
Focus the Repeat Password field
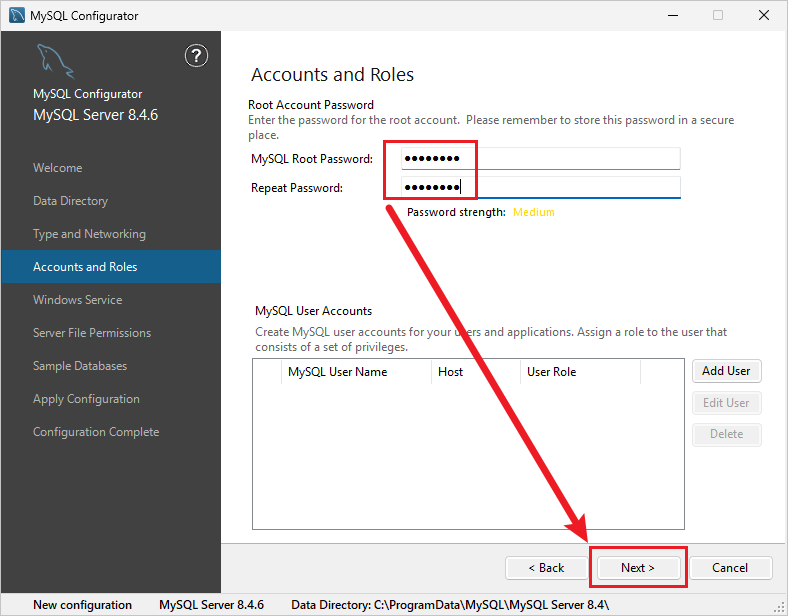pyautogui.click(x=541, y=187)
